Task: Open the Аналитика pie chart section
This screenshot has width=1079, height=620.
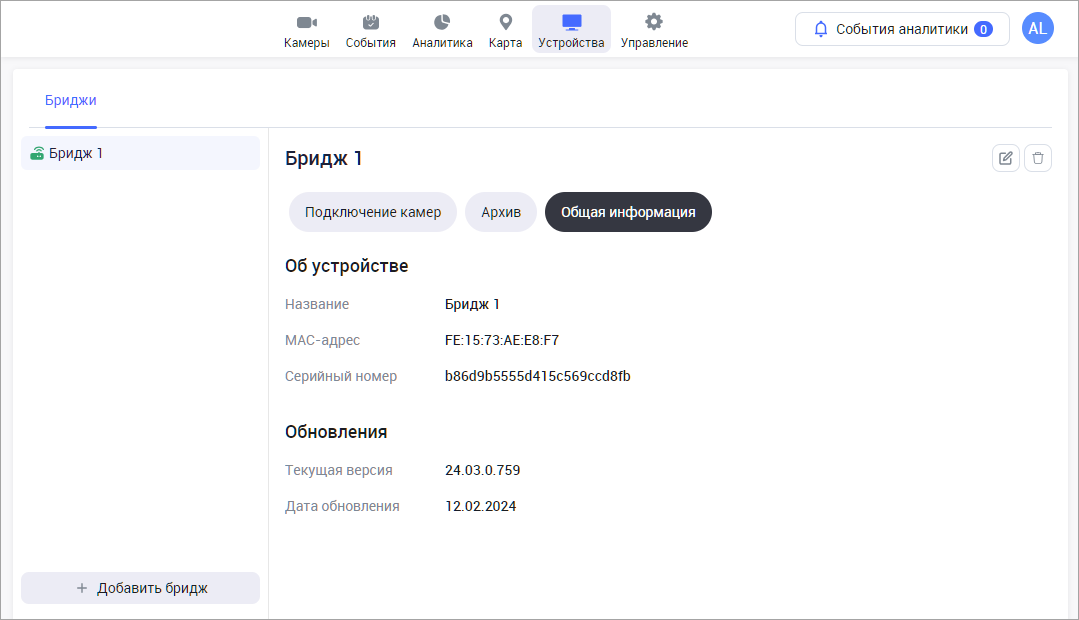Action: 442,31
